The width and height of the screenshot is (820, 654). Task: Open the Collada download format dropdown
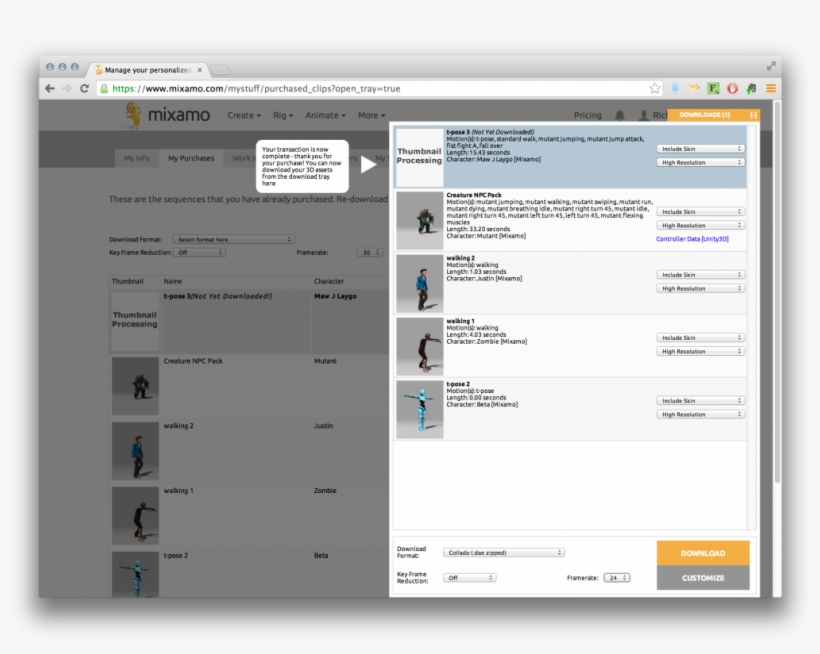[x=504, y=552]
